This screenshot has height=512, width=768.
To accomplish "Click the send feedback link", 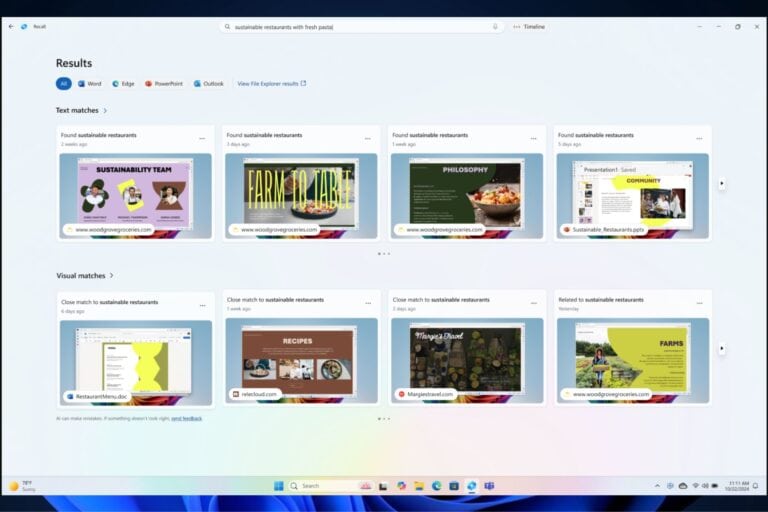I will (x=187, y=418).
